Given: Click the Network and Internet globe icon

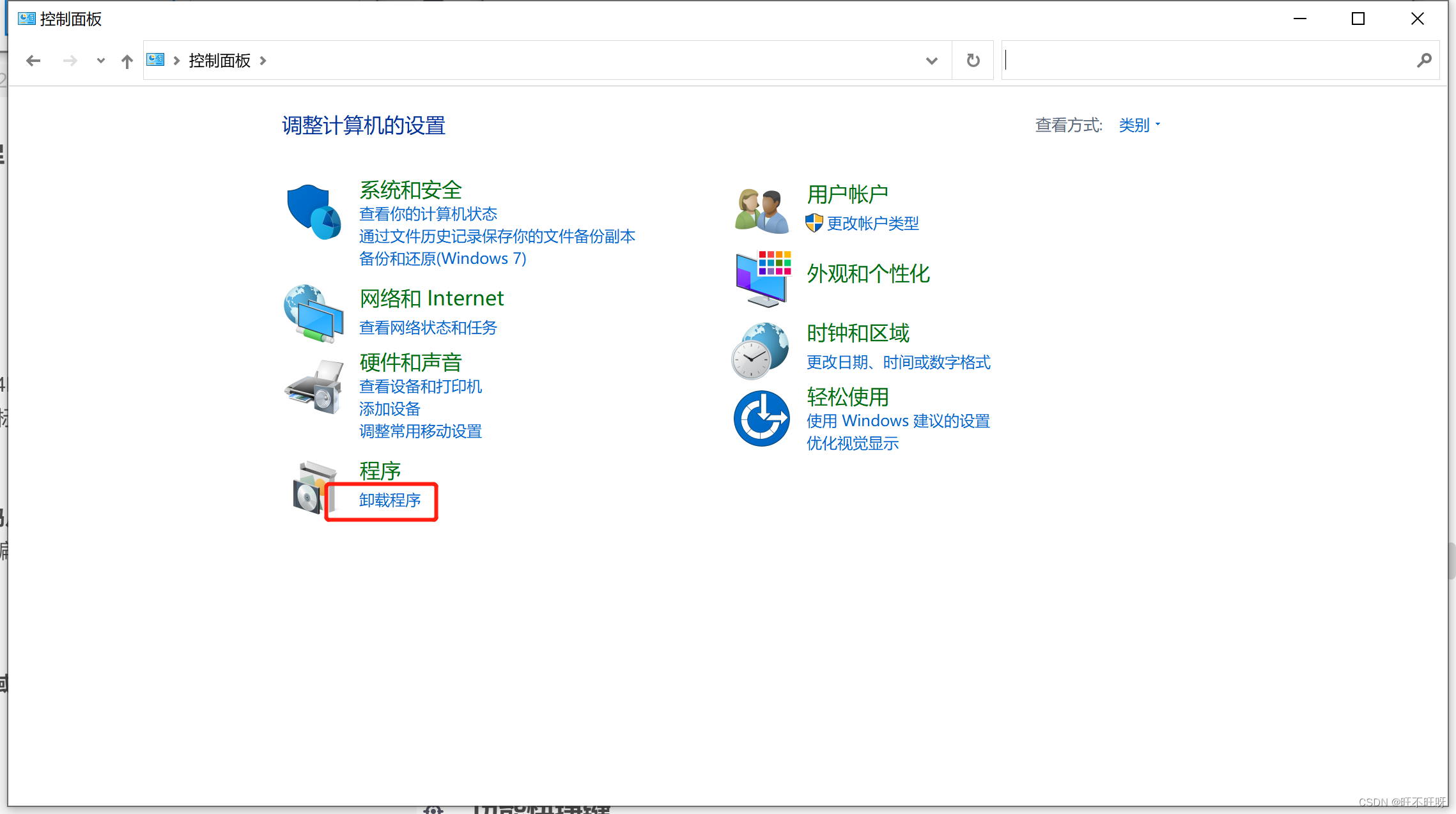Looking at the screenshot, I should coord(314,314).
